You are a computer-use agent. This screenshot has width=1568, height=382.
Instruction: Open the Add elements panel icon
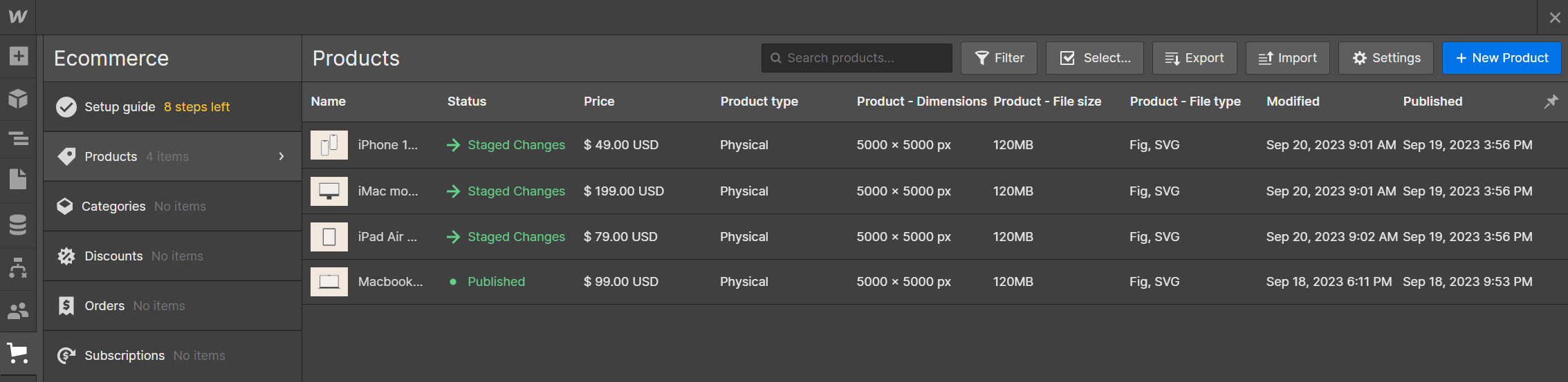[18, 56]
